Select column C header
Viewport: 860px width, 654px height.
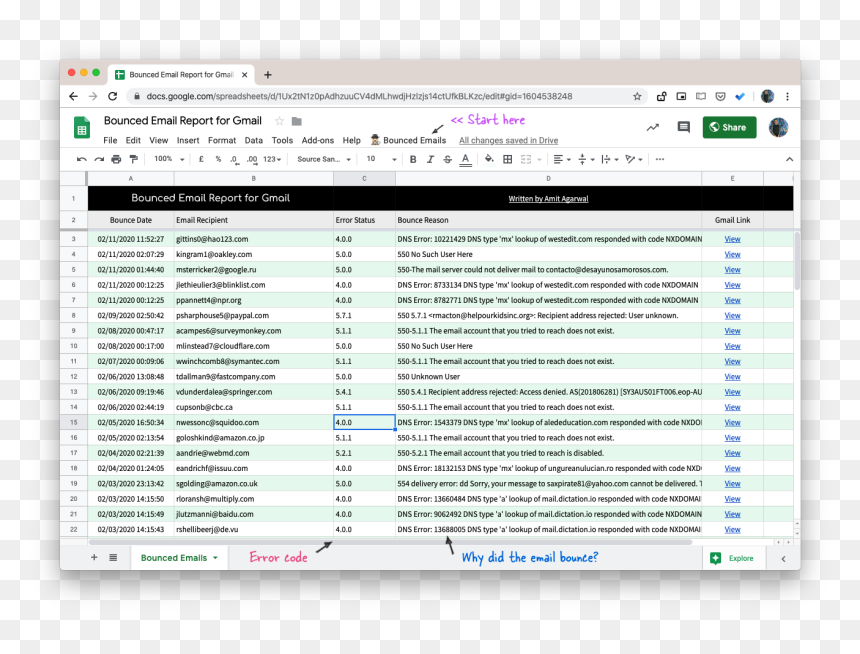tap(364, 178)
